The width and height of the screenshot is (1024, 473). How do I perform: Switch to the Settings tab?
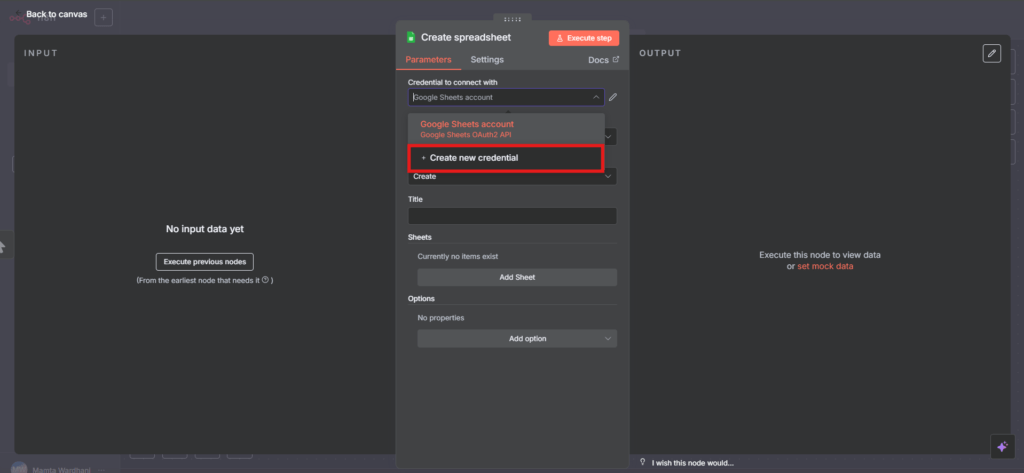click(x=487, y=60)
